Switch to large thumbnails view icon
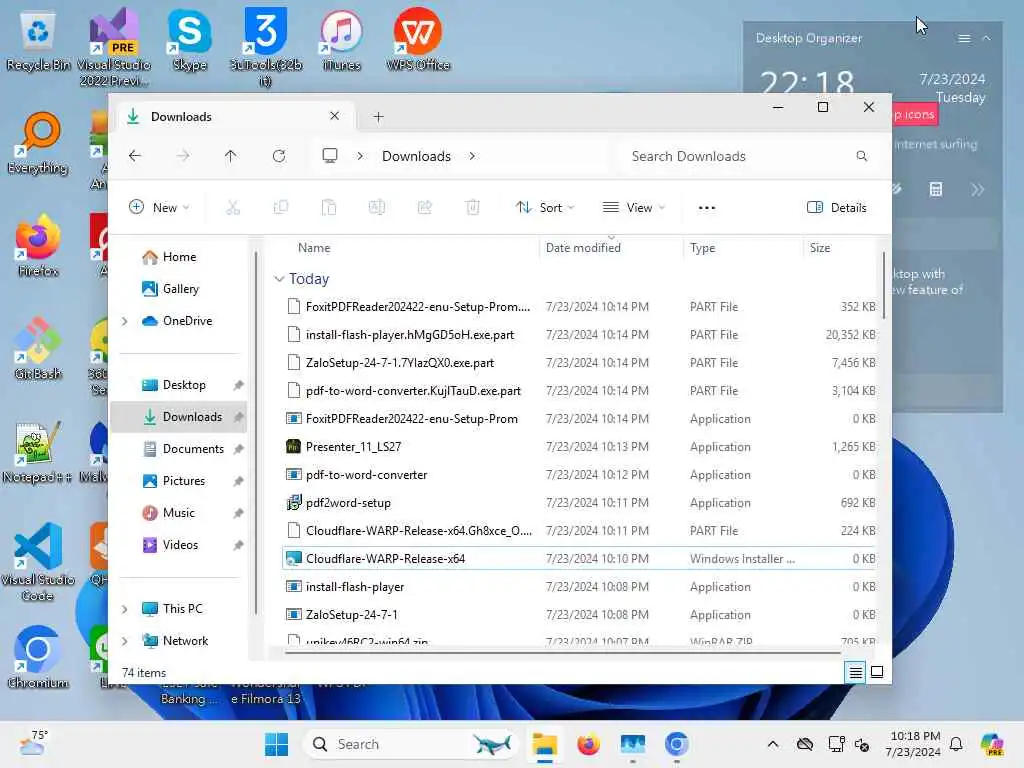Screen dimensions: 1024x768 (877, 672)
